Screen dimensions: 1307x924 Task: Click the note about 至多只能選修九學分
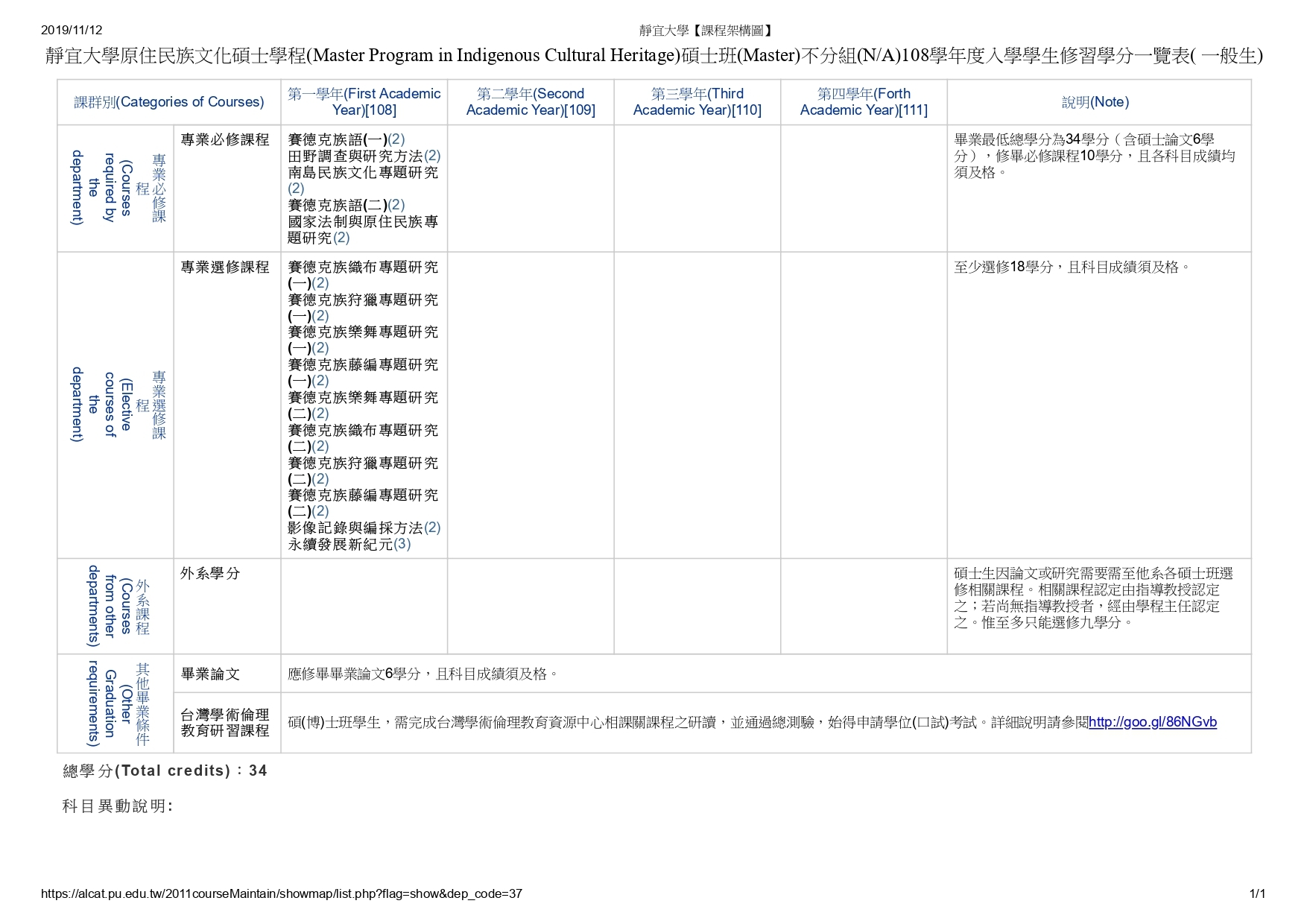[1094, 598]
